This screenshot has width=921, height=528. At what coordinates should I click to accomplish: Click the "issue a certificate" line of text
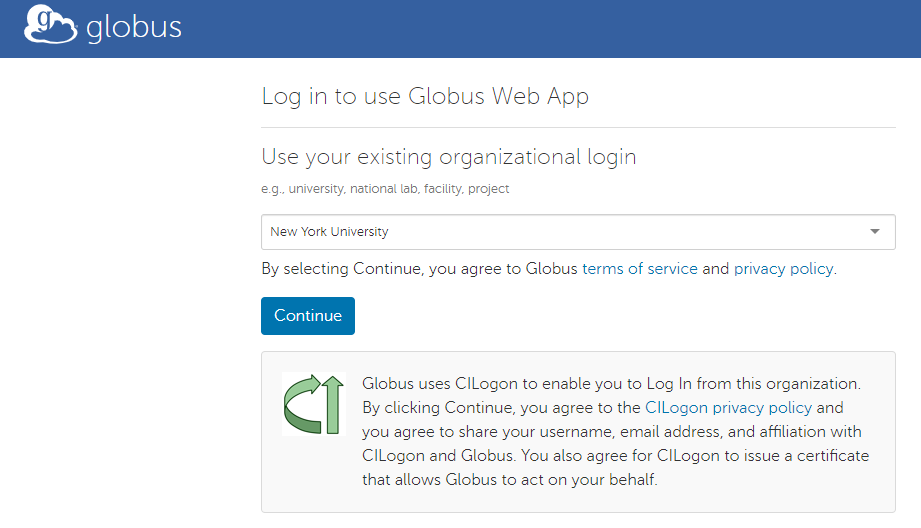click(x=615, y=456)
